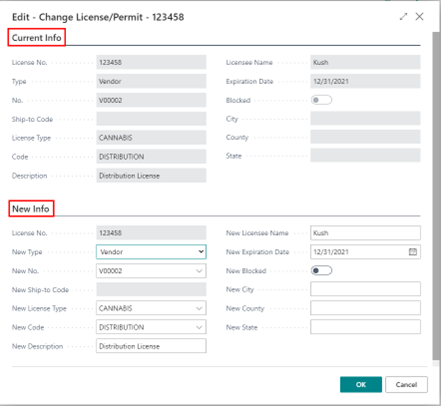441x406 pixels.
Task: Collapse the Current Info section header
Action: coord(37,38)
